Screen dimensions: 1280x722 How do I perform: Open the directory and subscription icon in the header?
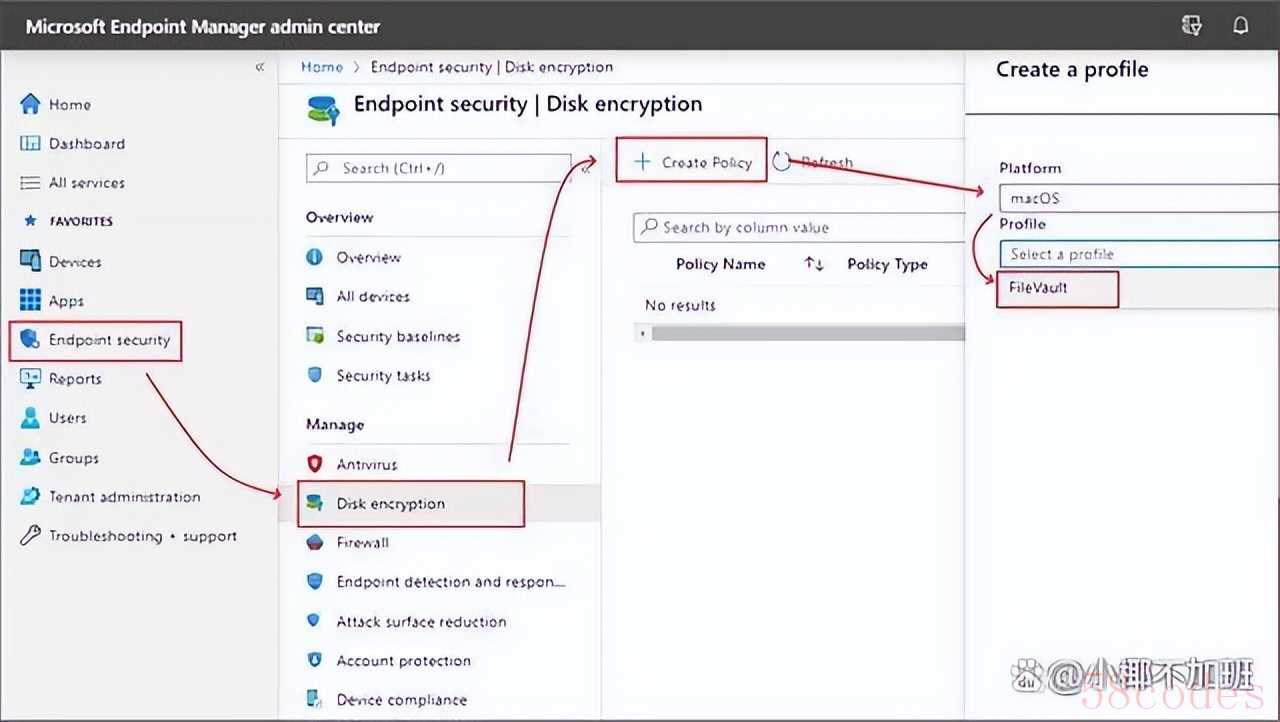(x=1191, y=26)
